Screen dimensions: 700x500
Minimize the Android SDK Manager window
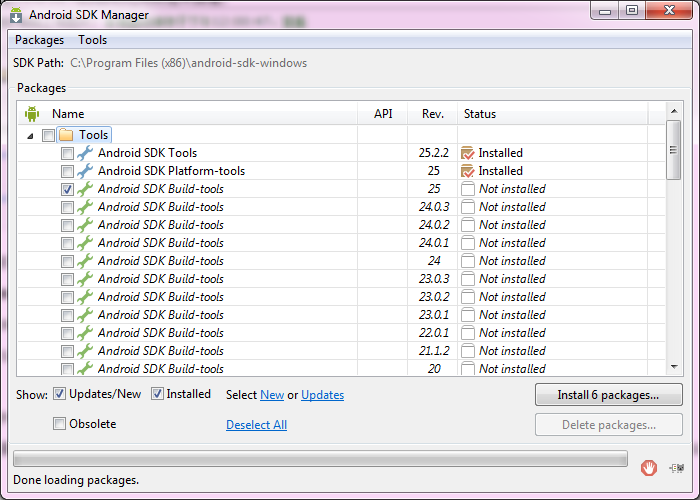pyautogui.click(x=605, y=11)
